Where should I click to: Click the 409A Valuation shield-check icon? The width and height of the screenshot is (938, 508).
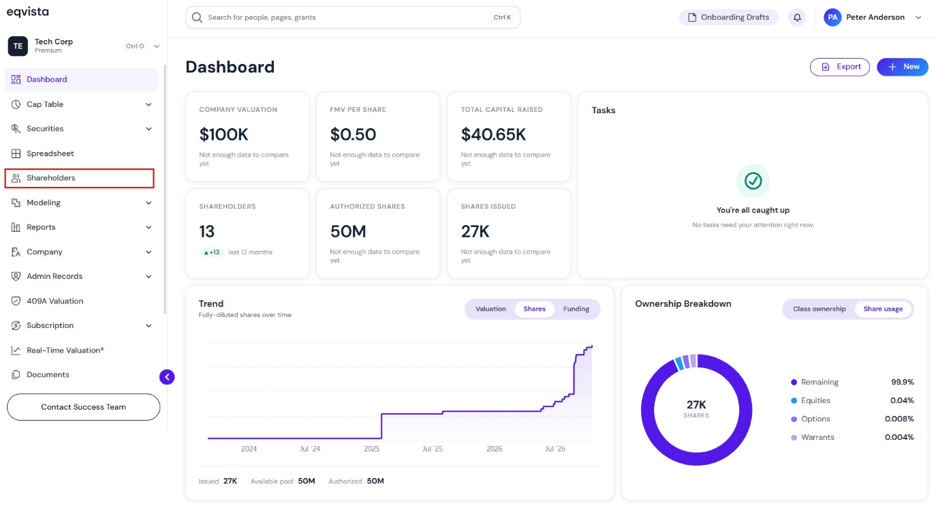16,301
